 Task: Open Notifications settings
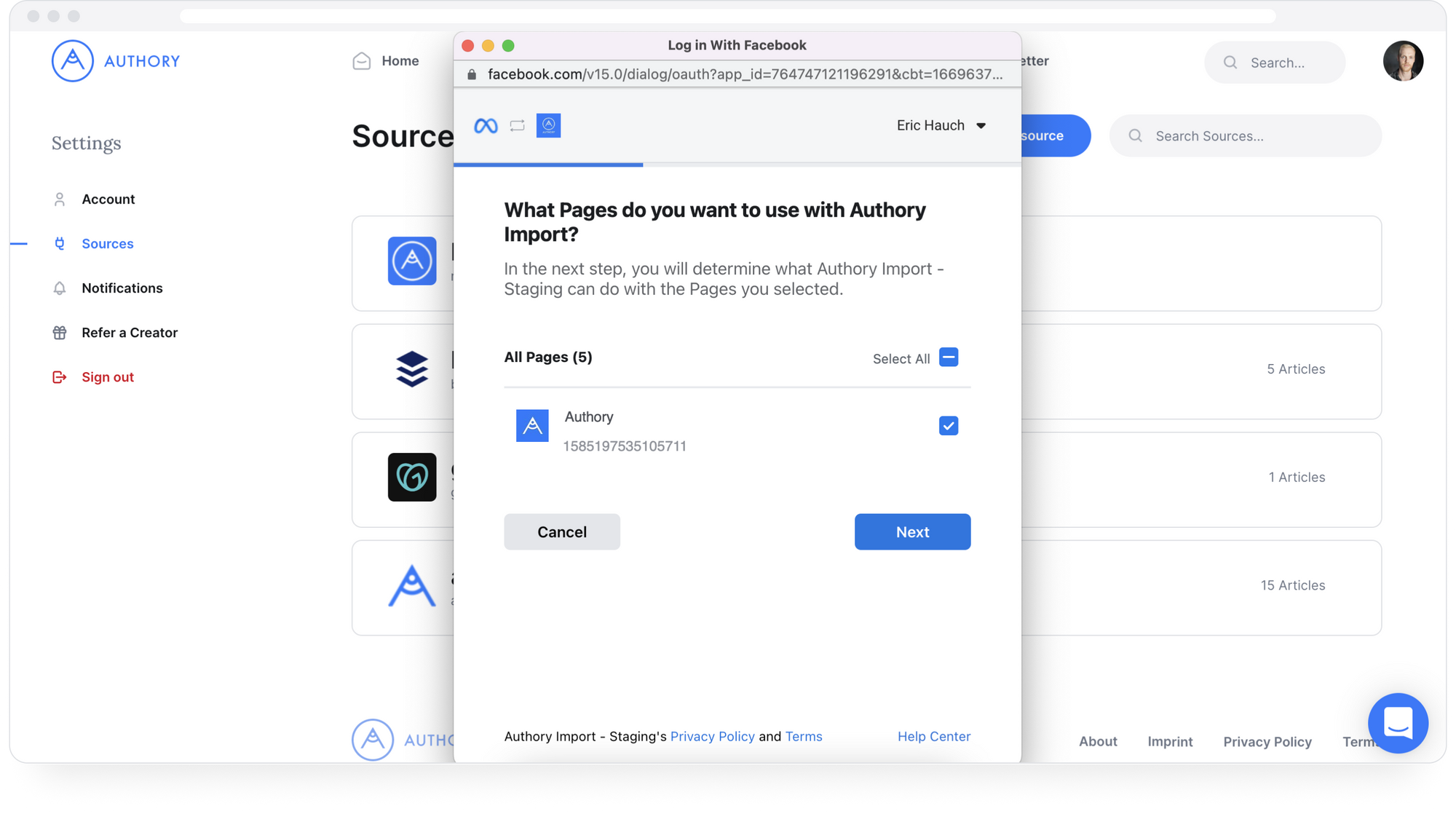coord(122,288)
